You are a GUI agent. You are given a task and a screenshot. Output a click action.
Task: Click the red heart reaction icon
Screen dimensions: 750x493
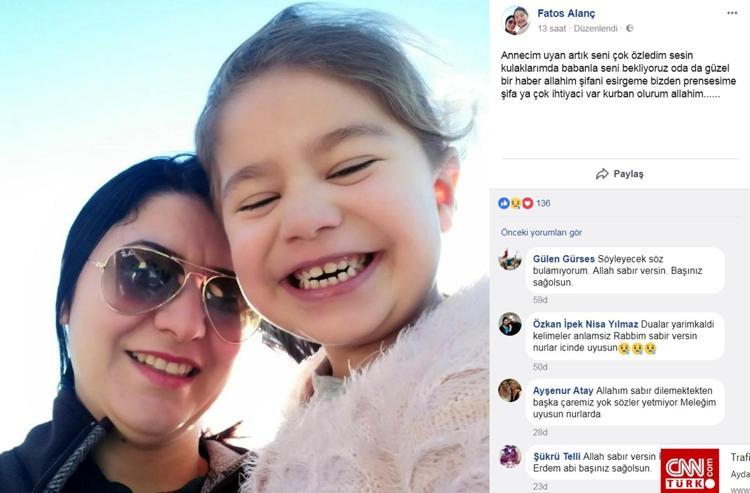click(x=527, y=203)
